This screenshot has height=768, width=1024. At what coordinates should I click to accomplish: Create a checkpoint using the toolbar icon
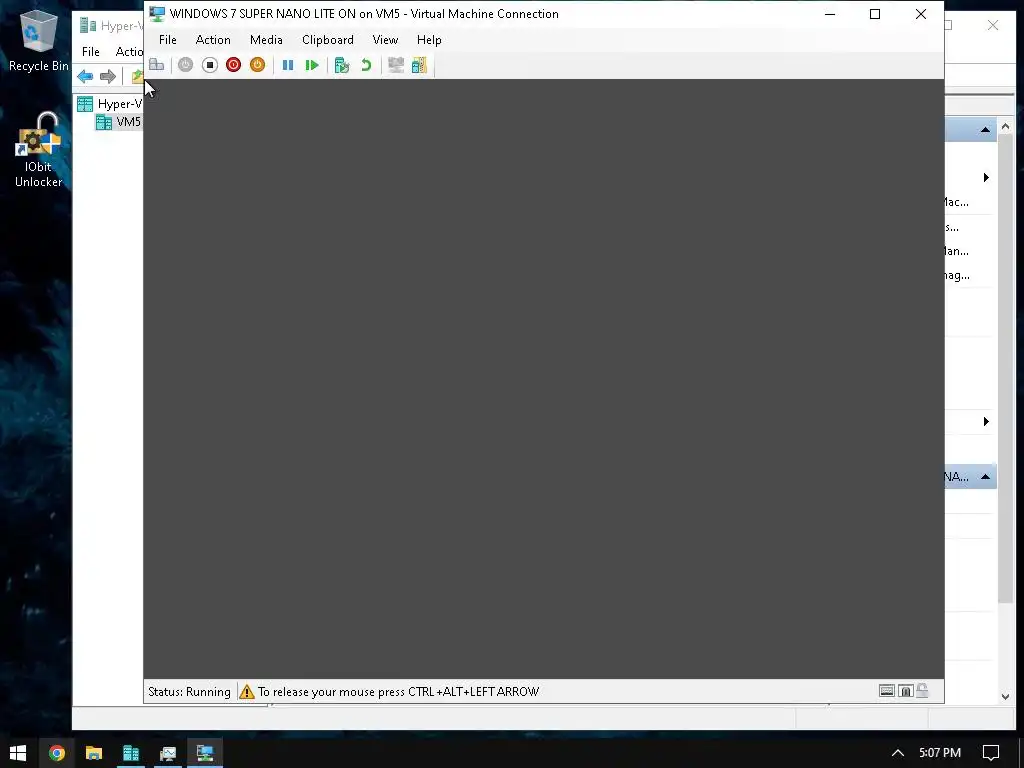342,65
